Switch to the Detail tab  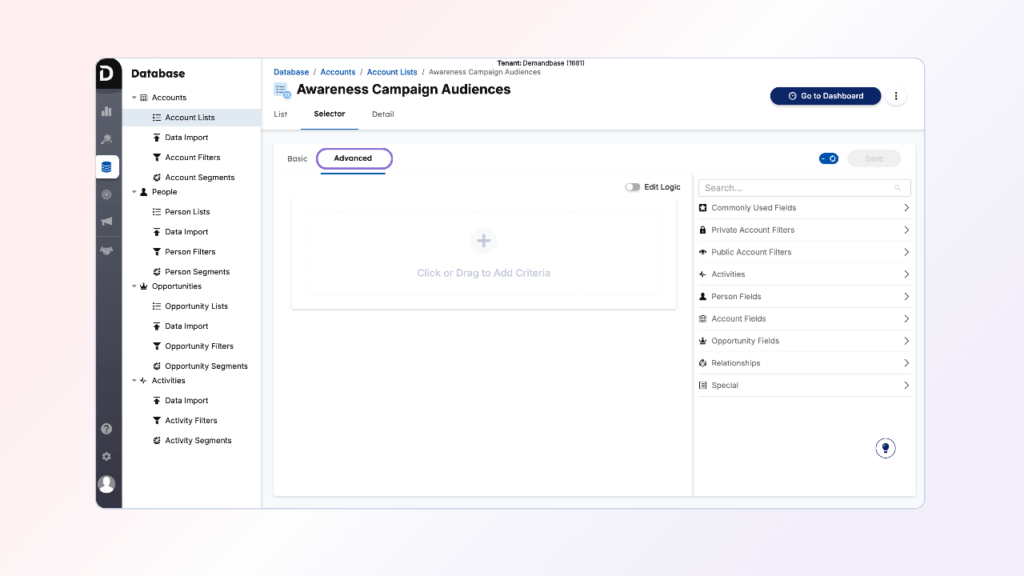[382, 114]
